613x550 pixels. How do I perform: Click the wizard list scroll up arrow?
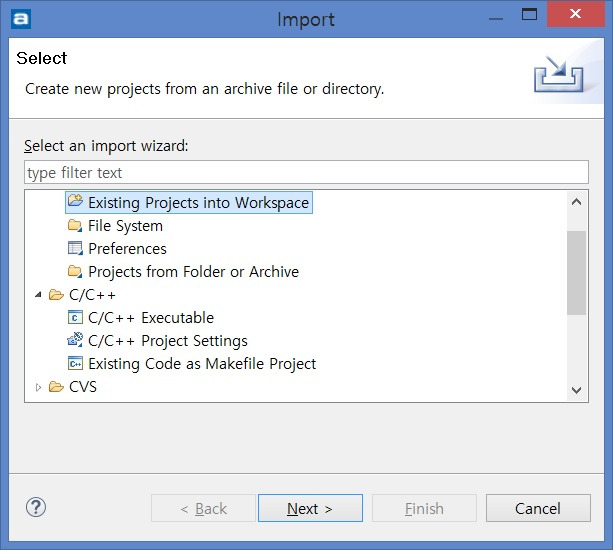pyautogui.click(x=576, y=202)
